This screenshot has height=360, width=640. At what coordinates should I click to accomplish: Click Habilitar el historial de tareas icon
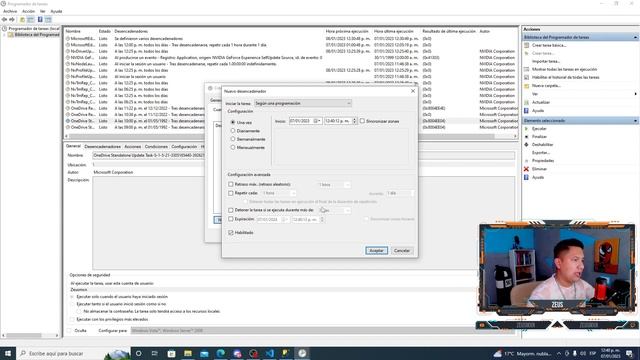527,77
